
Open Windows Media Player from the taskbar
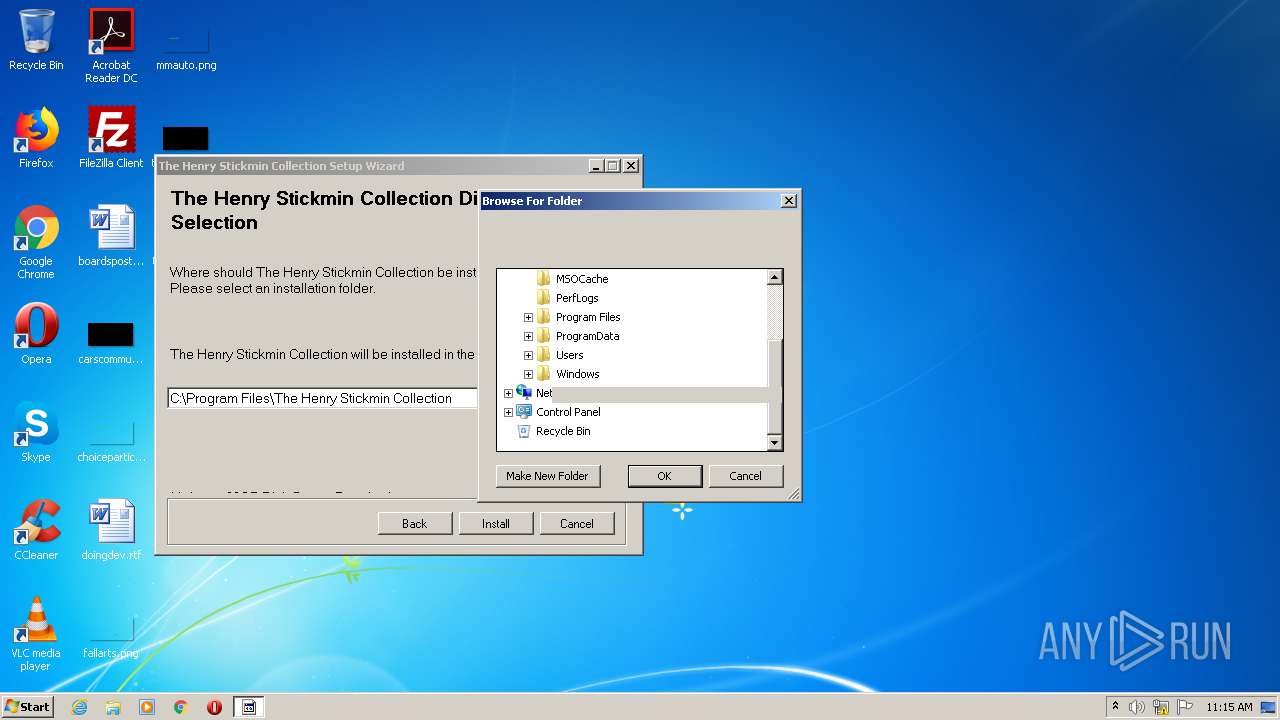[147, 707]
